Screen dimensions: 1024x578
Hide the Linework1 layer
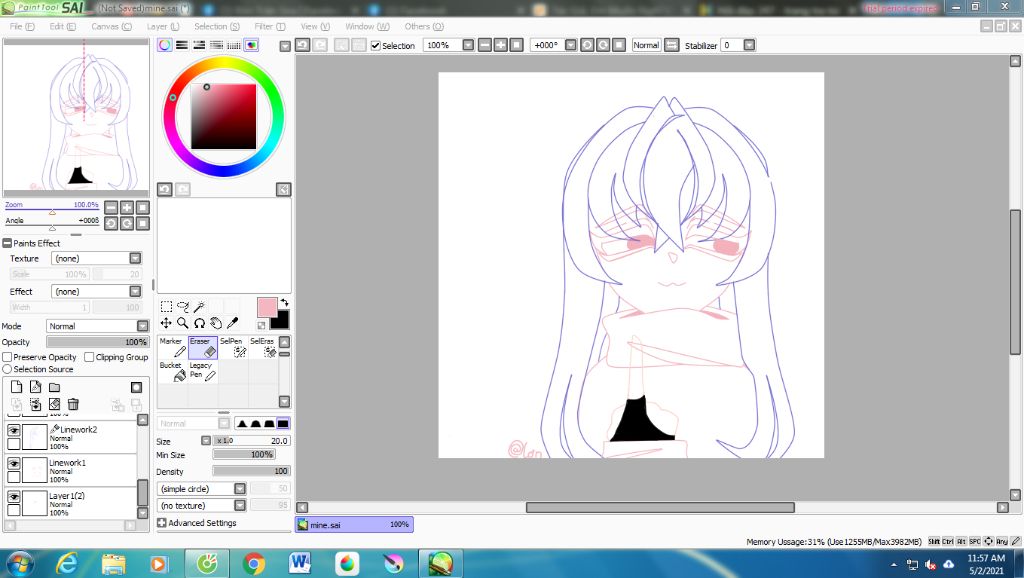tap(14, 463)
